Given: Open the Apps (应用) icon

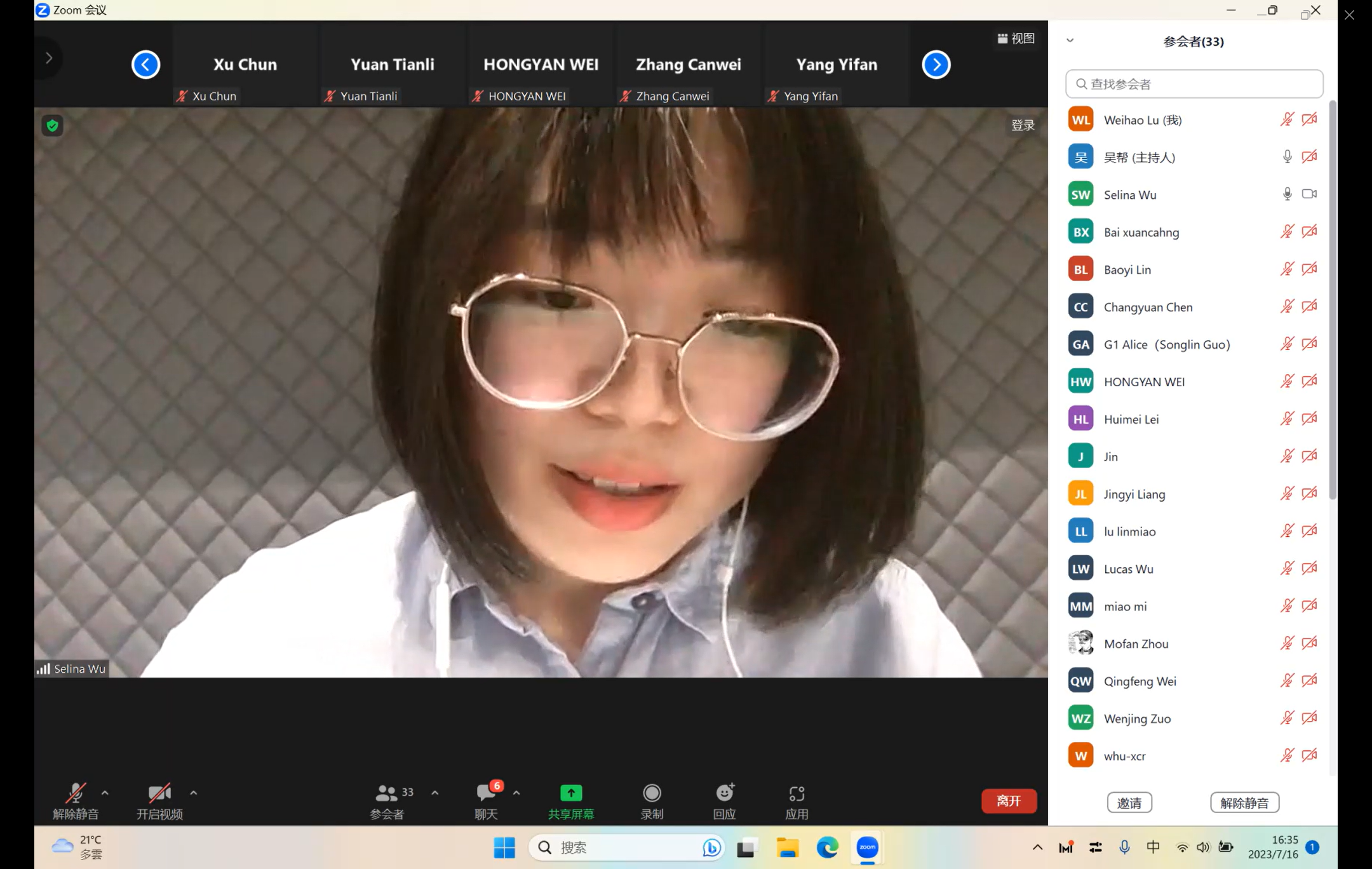Looking at the screenshot, I should coord(797,794).
